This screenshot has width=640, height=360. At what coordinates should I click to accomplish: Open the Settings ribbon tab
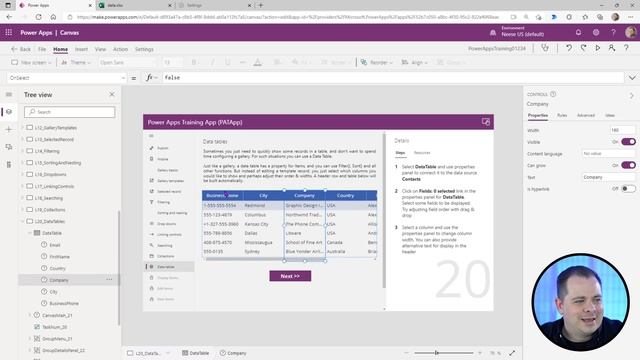click(x=144, y=49)
